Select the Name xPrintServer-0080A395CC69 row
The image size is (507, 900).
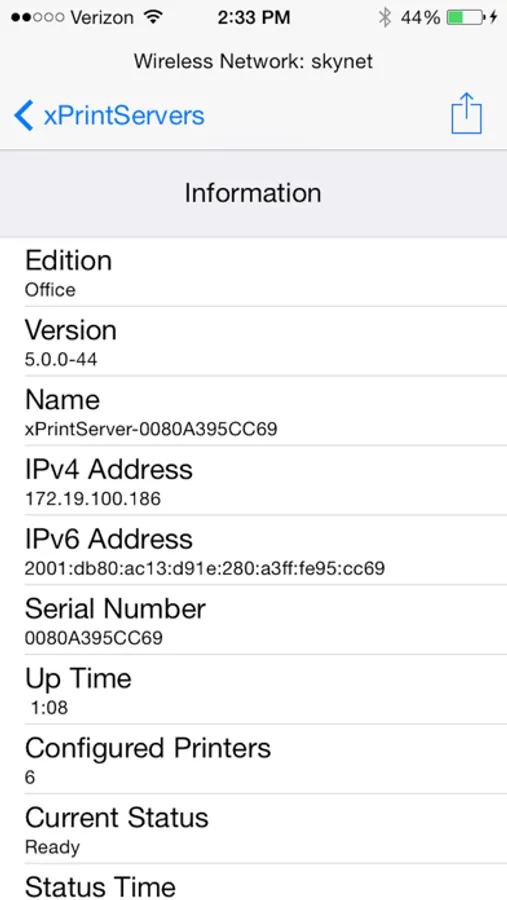[253, 411]
